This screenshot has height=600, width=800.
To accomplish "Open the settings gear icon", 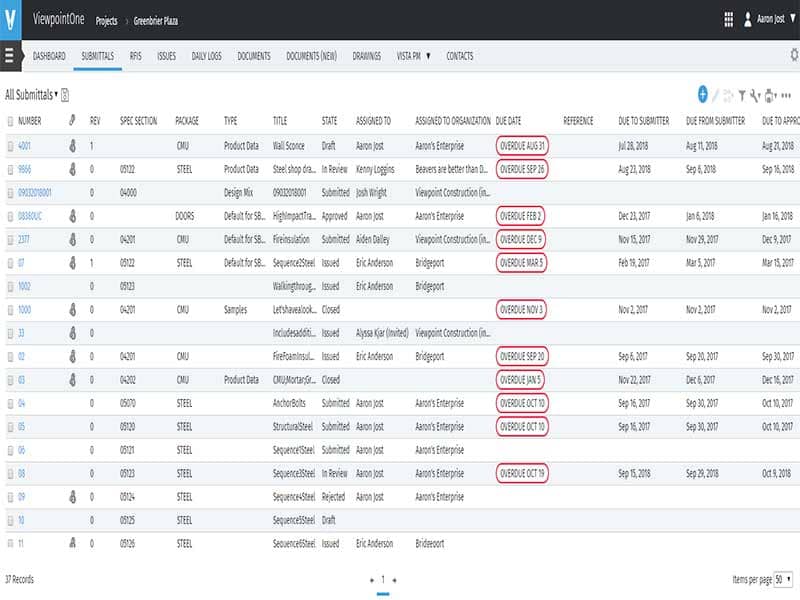I will pos(794,56).
